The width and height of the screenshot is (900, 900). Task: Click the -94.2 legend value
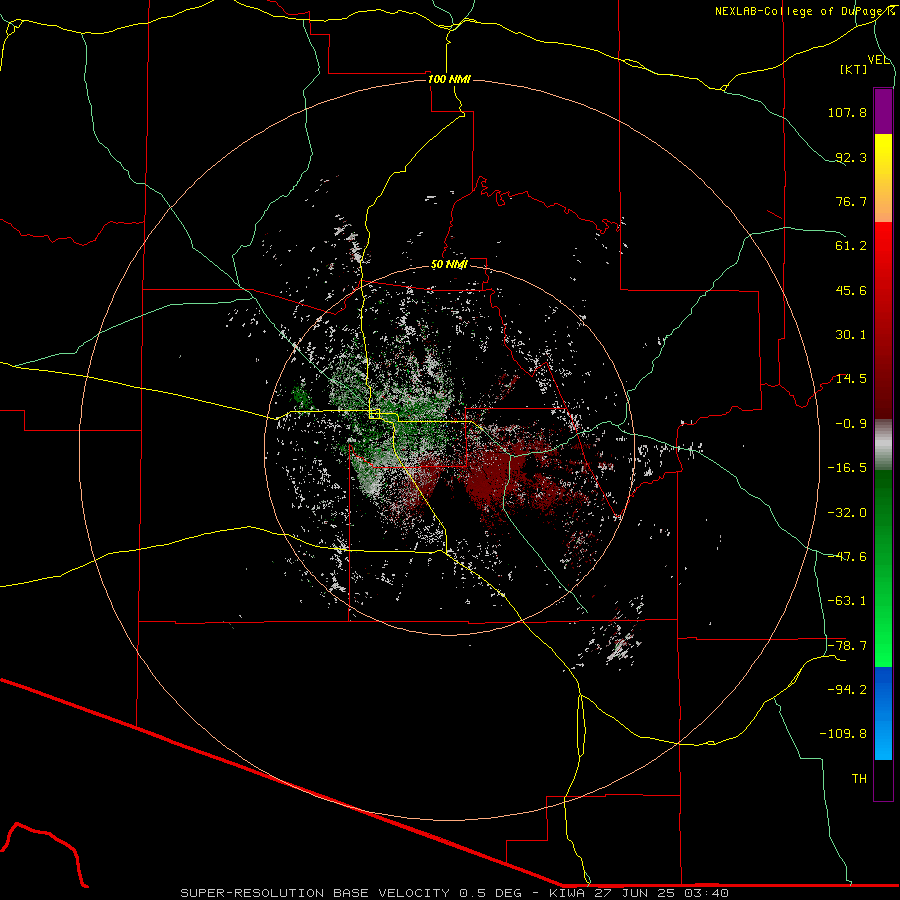point(847,689)
